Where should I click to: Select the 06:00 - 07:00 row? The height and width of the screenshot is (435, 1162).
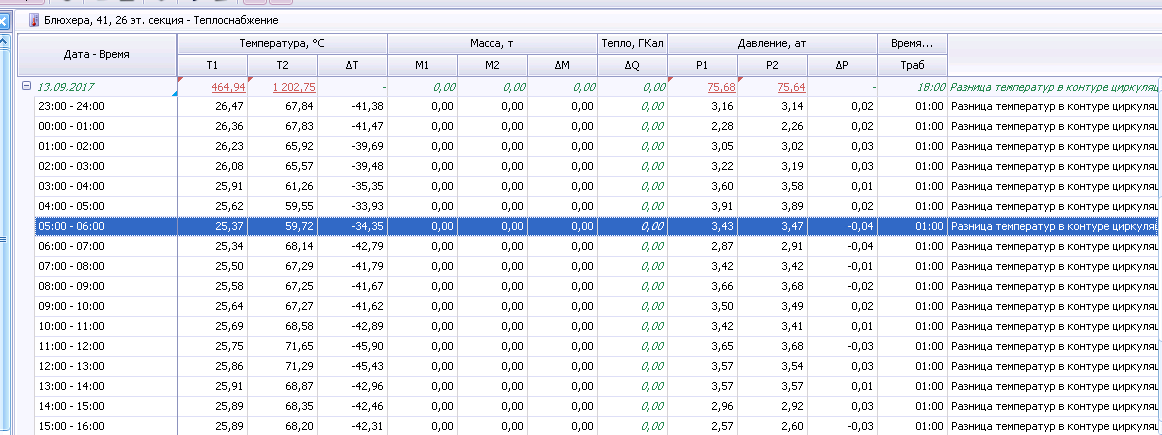pos(597,247)
